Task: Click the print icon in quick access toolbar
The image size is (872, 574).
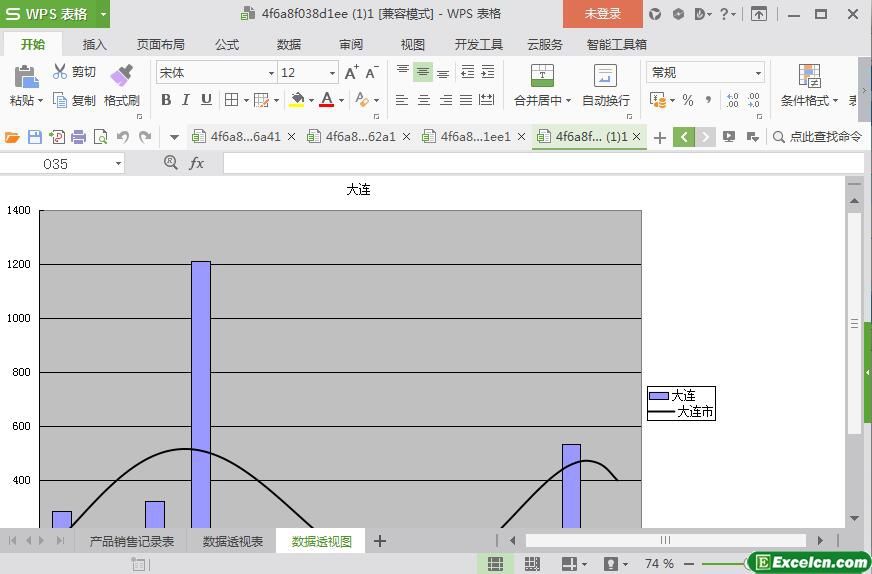Action: [x=78, y=137]
